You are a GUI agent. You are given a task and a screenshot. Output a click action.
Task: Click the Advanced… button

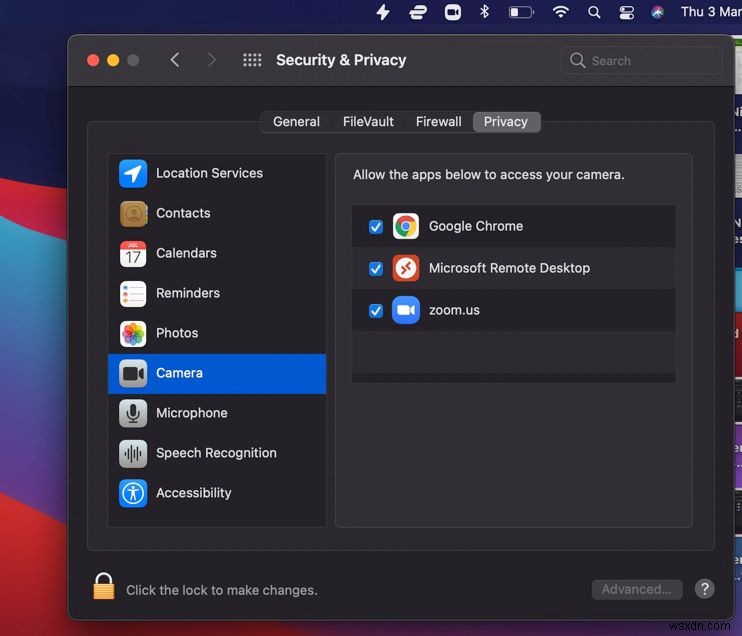click(637, 589)
